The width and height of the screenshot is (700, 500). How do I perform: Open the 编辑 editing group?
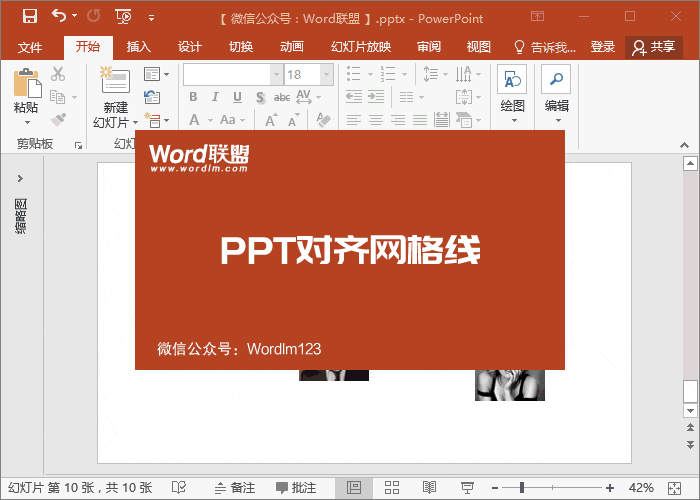(556, 95)
